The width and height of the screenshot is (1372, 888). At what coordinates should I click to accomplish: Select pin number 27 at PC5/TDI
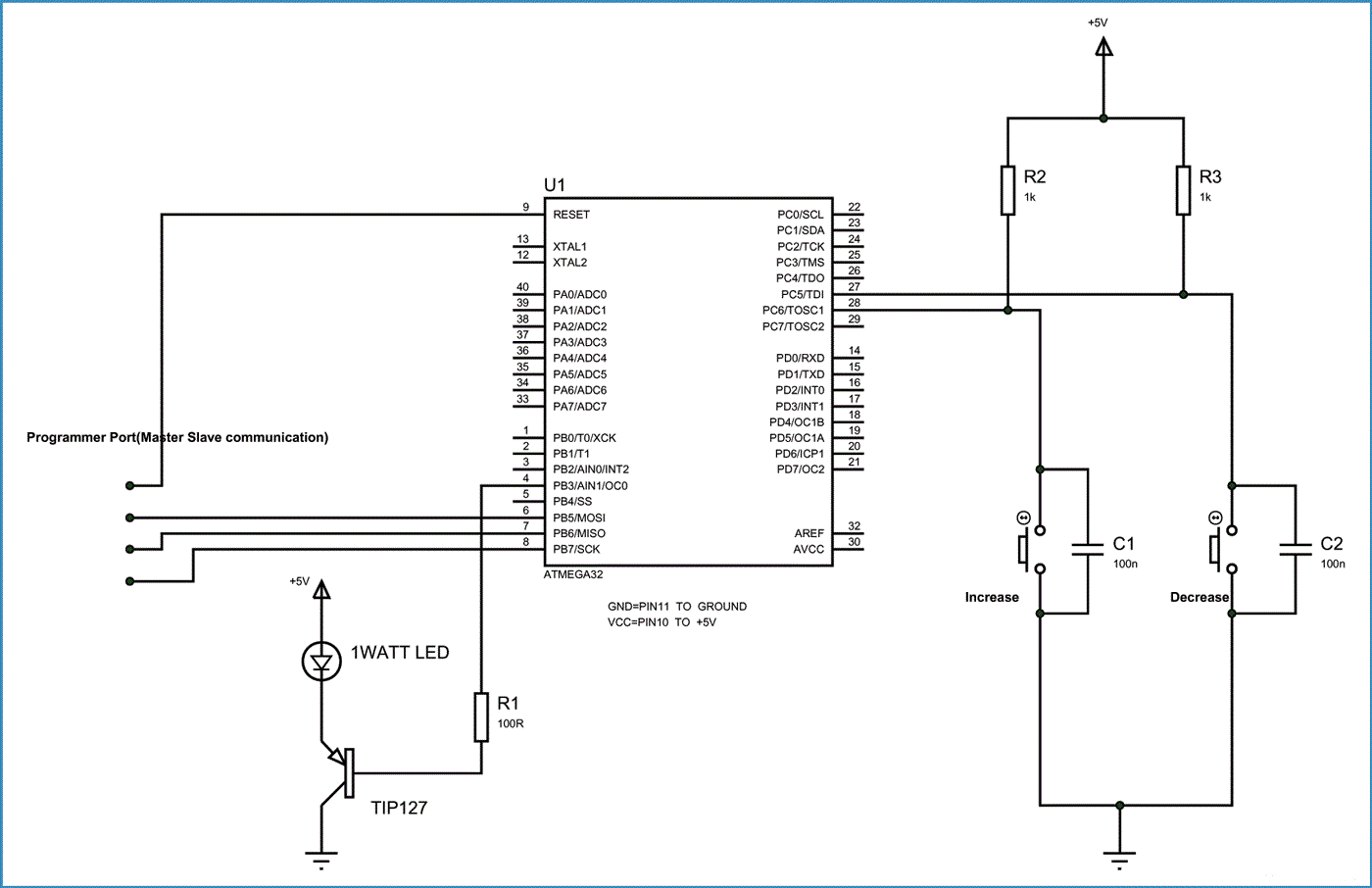click(x=855, y=287)
